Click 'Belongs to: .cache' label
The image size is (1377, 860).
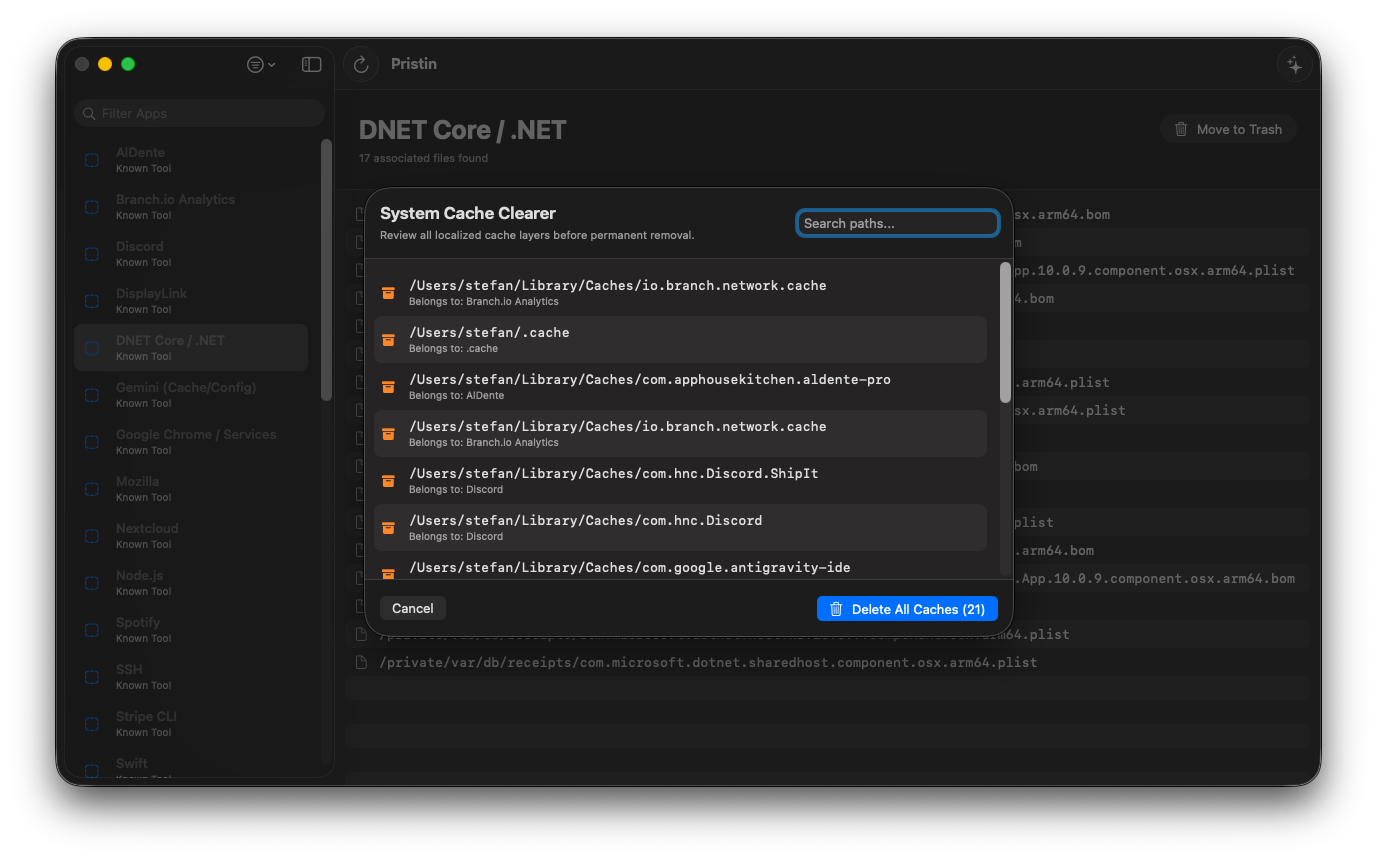point(453,349)
